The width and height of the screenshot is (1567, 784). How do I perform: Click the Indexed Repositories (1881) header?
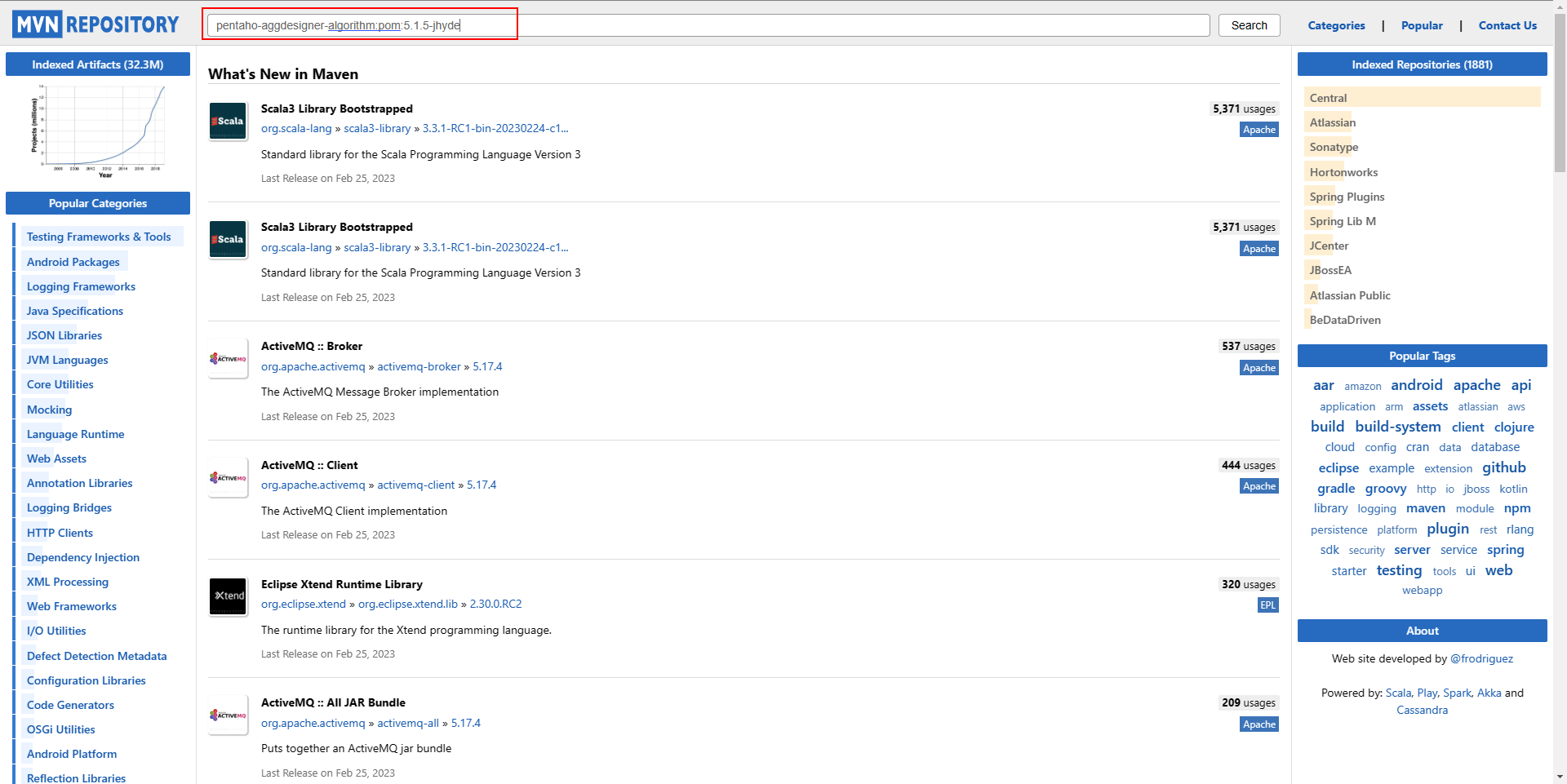[1422, 64]
